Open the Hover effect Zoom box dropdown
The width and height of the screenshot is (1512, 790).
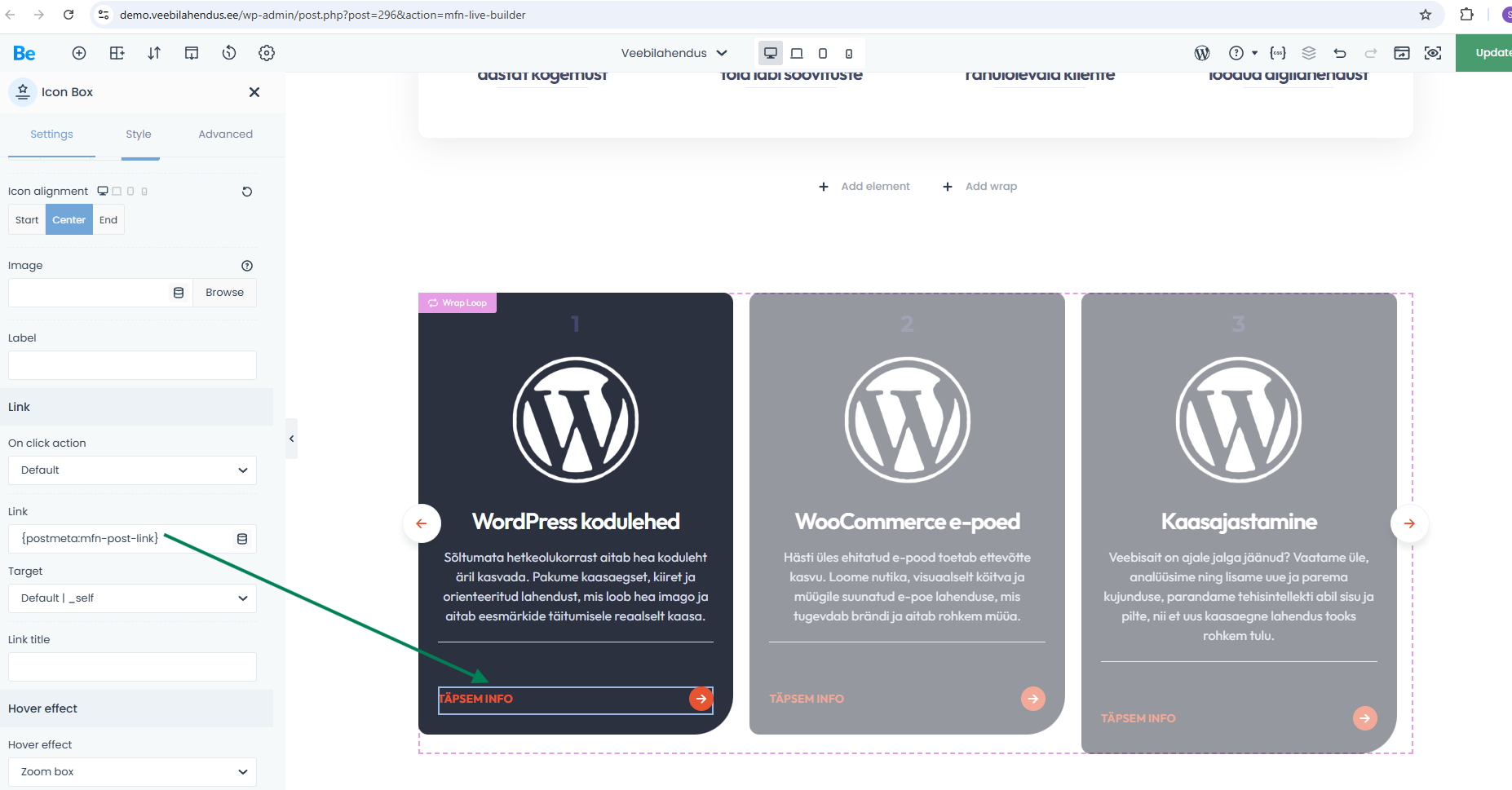tap(132, 772)
